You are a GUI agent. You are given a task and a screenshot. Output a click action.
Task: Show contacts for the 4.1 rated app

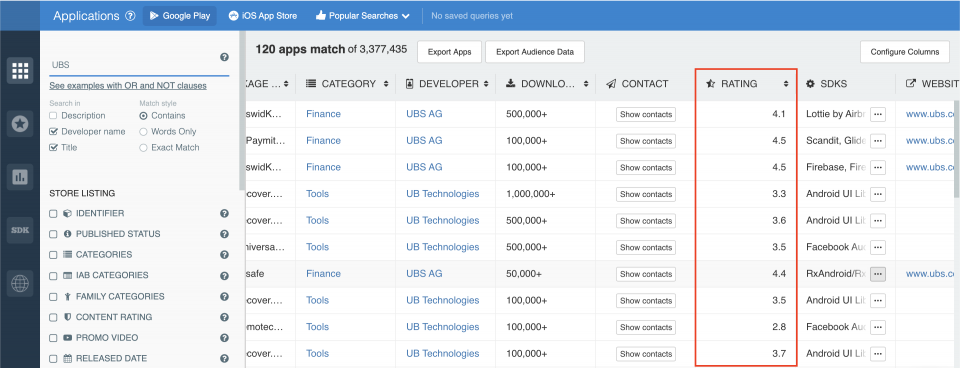tap(646, 115)
